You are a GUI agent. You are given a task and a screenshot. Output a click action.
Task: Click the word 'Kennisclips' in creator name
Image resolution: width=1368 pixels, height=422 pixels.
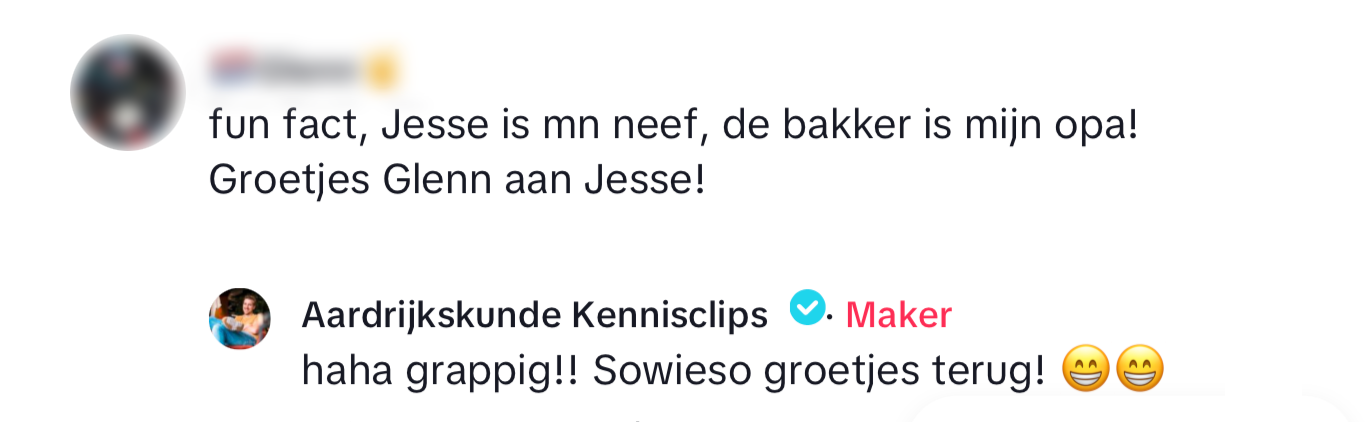click(670, 315)
